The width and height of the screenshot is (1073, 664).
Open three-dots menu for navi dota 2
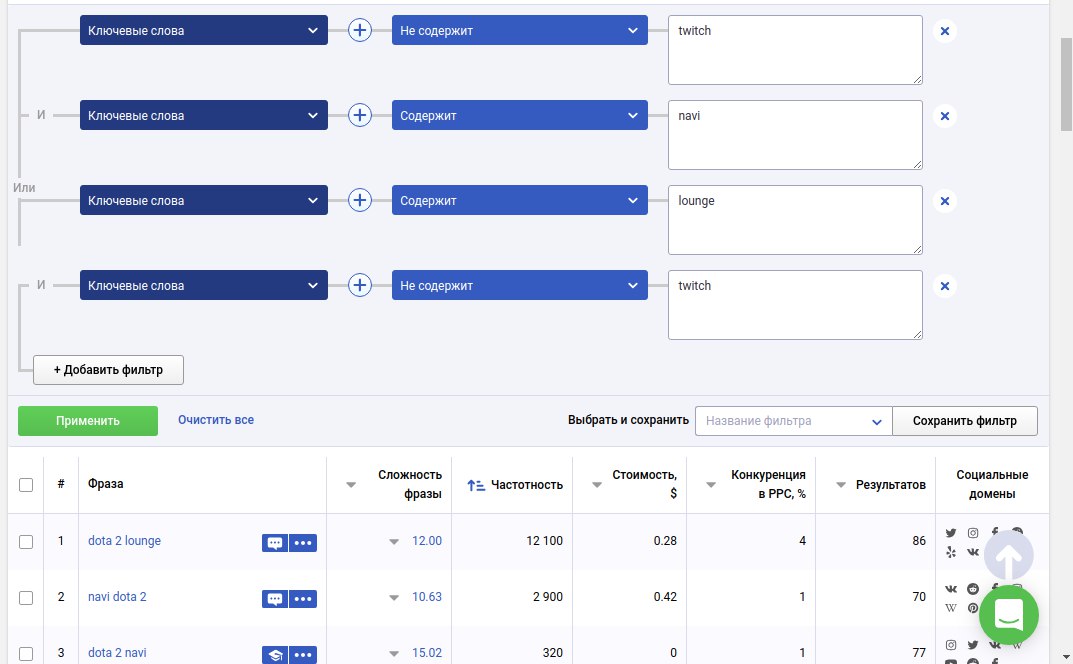click(x=303, y=599)
